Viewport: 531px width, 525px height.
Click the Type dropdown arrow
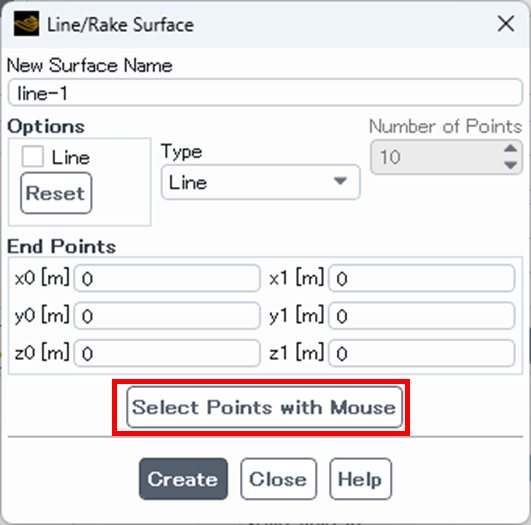point(340,181)
